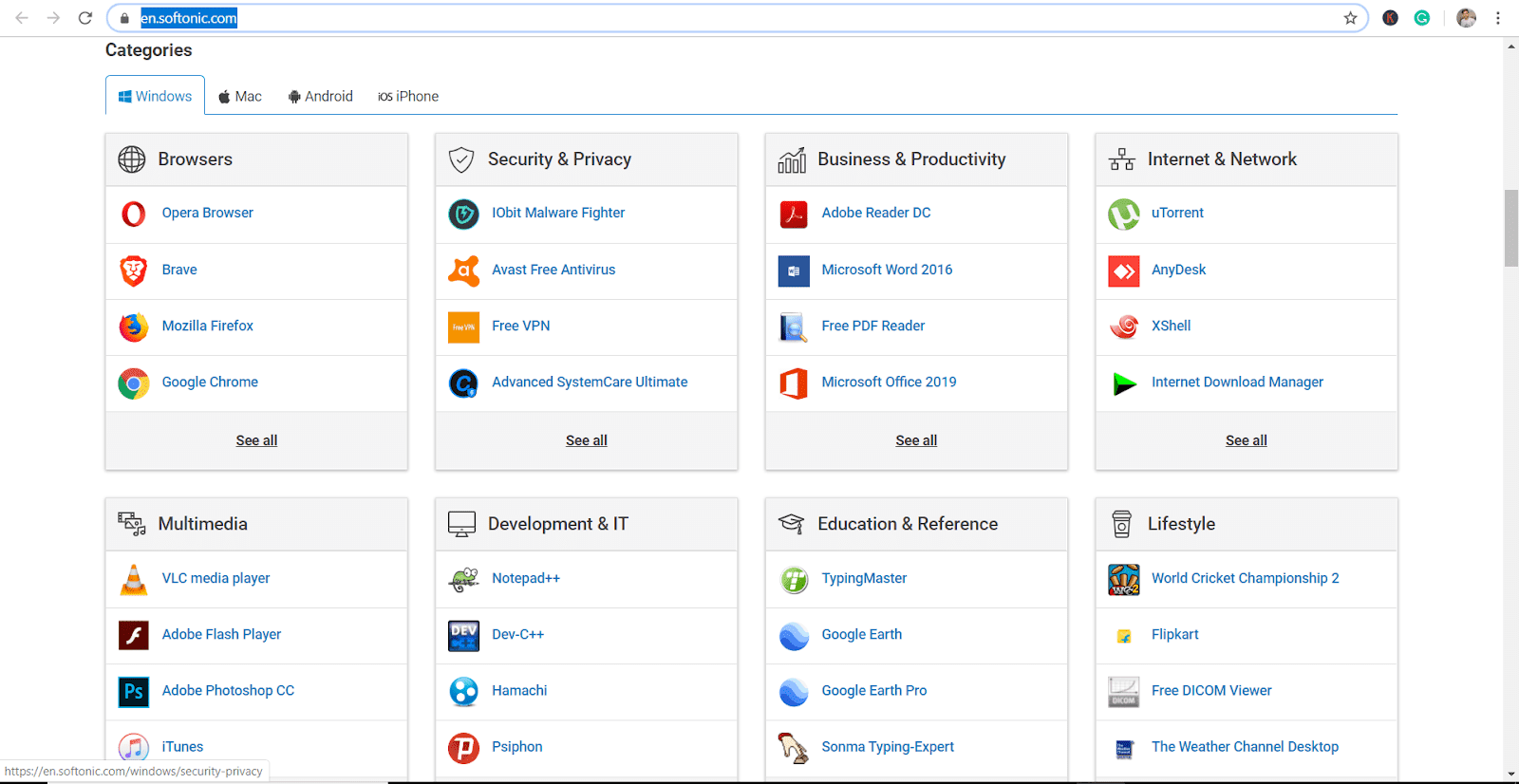Click the Mozilla Firefox icon
1519x784 pixels.
(x=134, y=327)
